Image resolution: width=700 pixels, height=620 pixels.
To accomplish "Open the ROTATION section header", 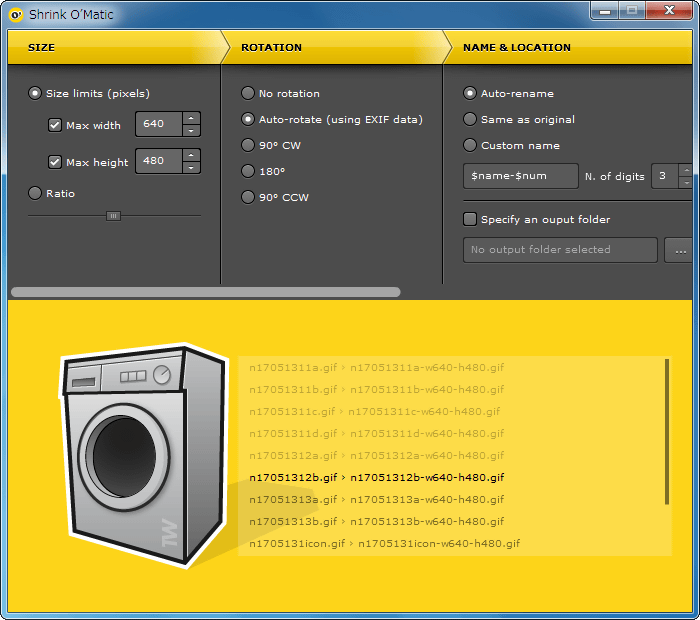I will click(x=333, y=47).
